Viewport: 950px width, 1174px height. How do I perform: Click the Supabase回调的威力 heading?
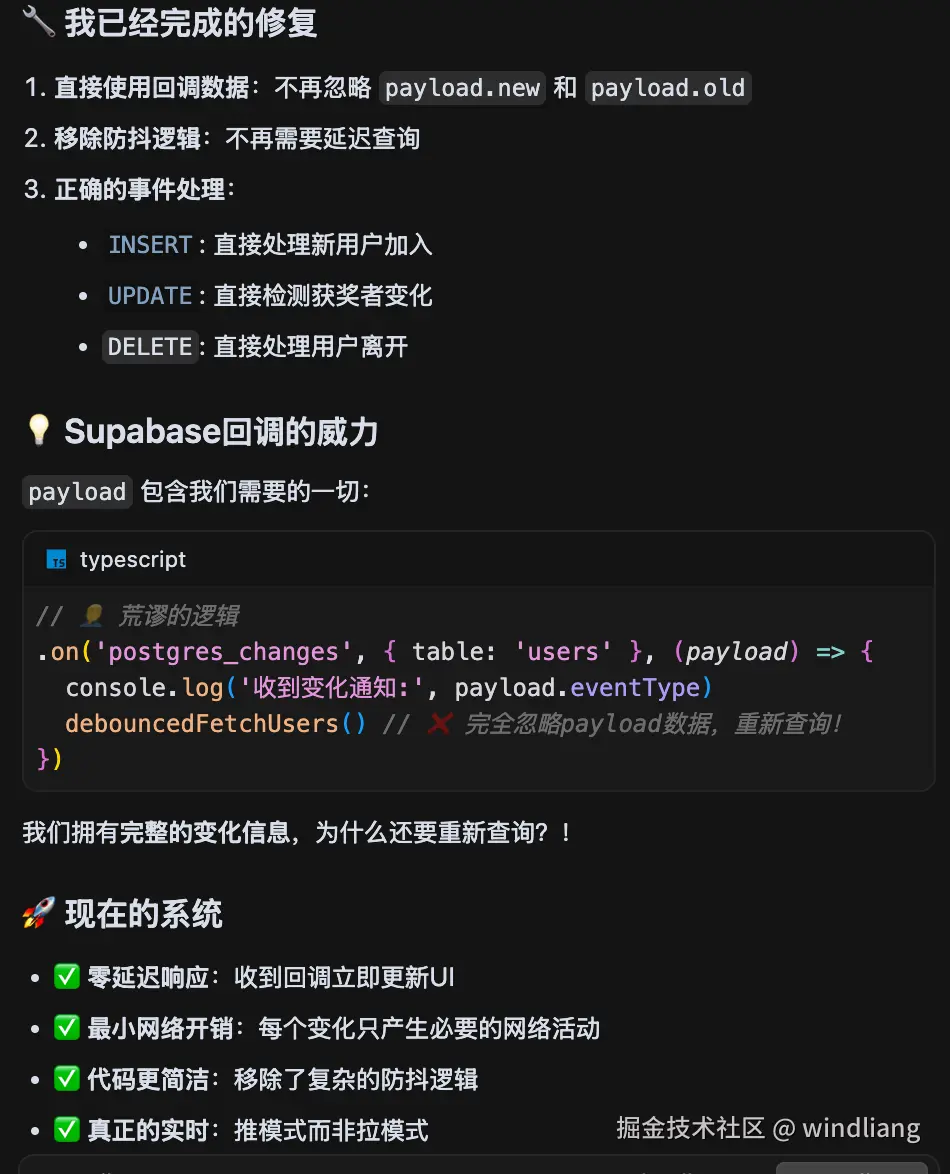point(221,431)
